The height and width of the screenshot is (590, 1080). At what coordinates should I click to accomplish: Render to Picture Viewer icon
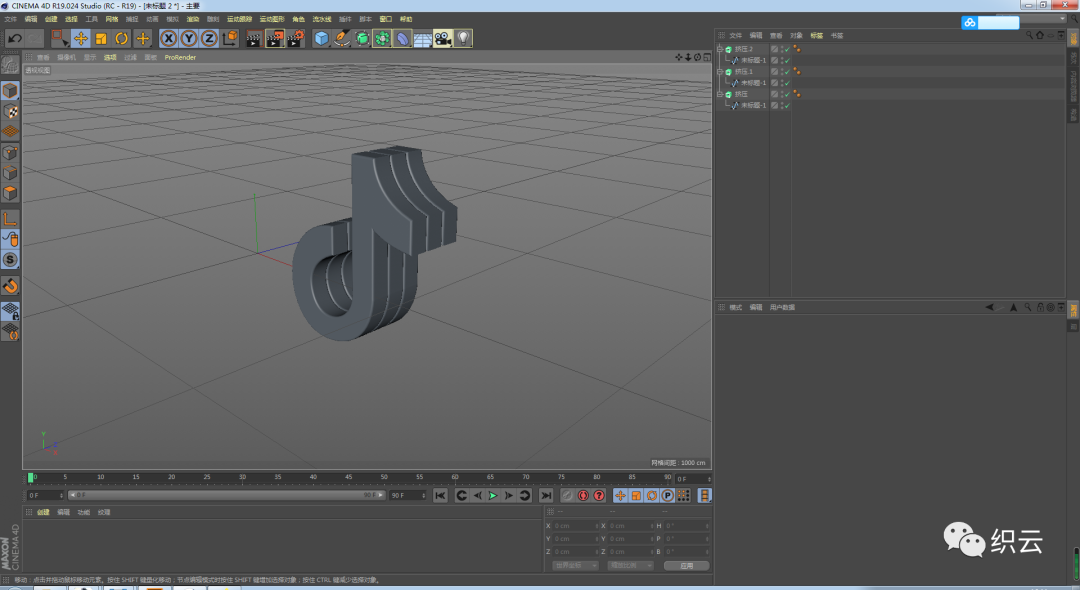[x=275, y=39]
